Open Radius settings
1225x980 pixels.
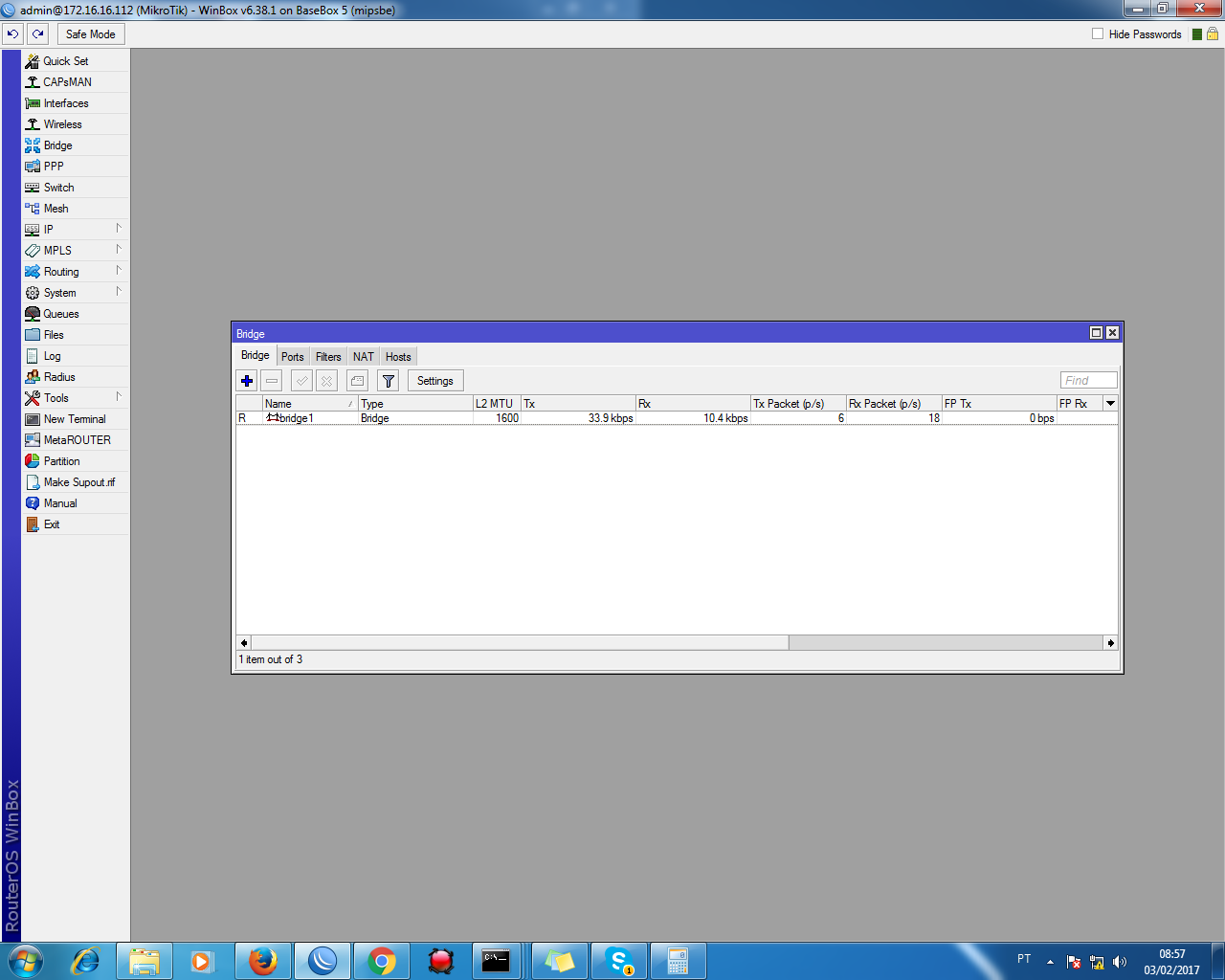point(76,376)
